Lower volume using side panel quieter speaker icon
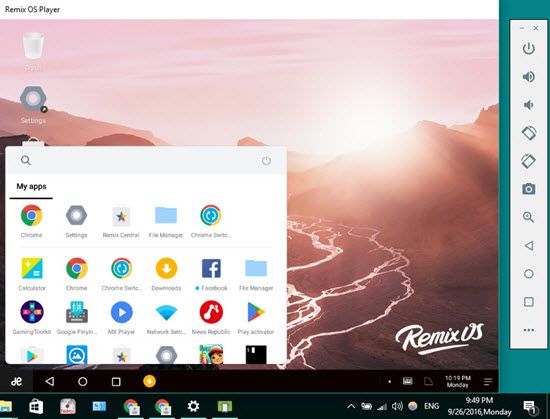This screenshot has height=419, width=550. 528,105
